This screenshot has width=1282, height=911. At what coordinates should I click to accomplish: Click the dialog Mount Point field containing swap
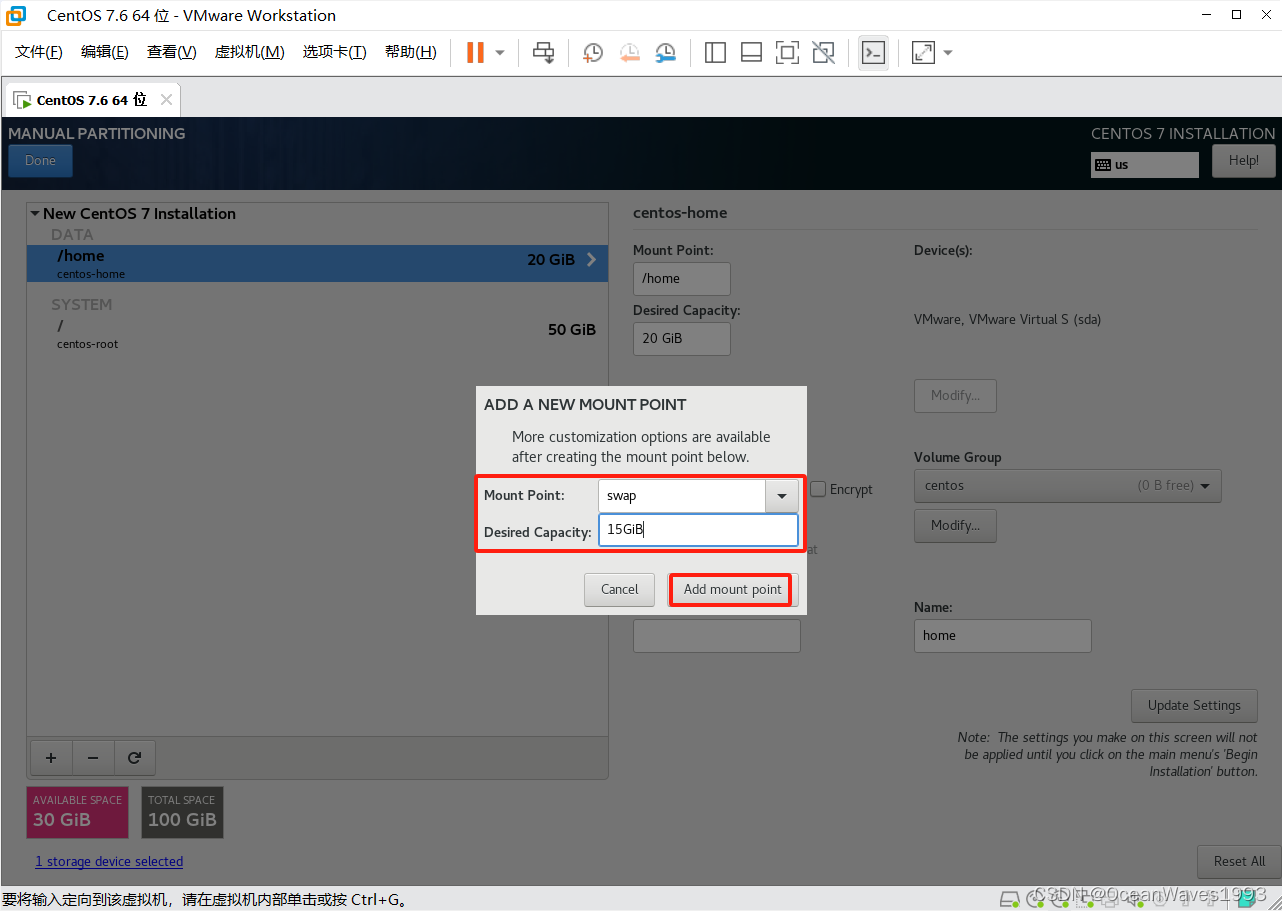[x=682, y=496]
